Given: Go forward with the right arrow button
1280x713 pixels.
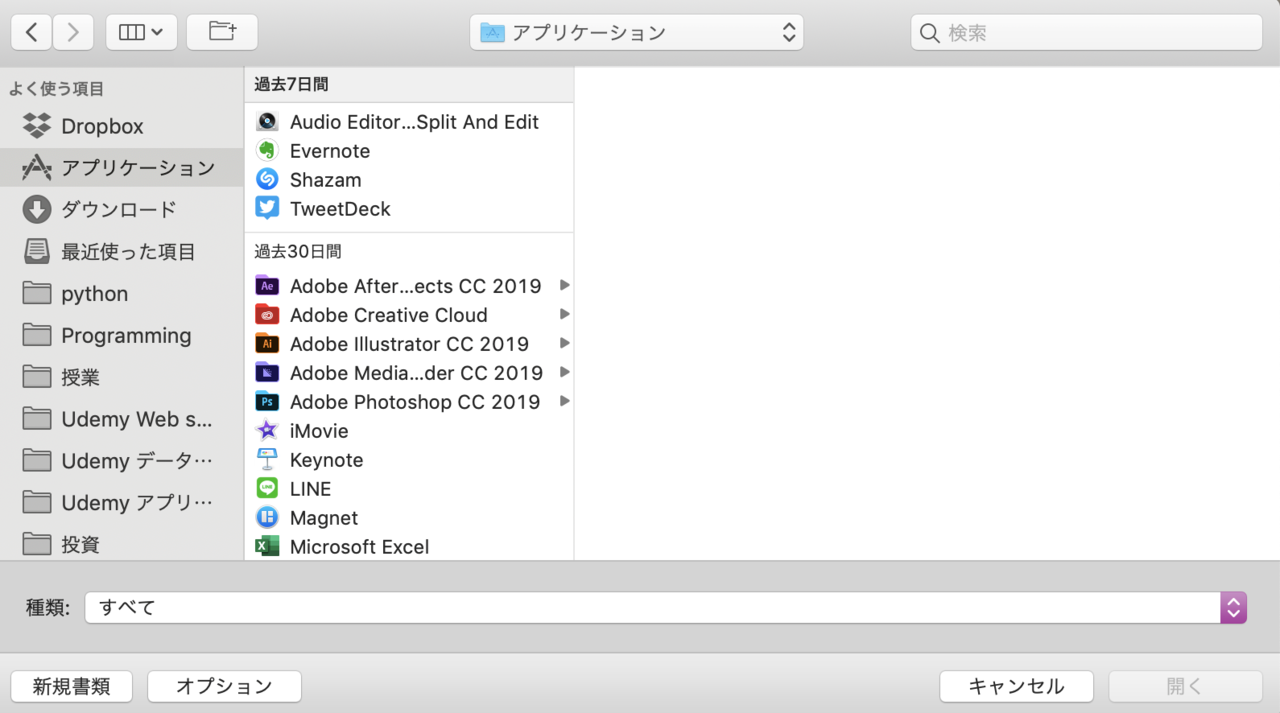Looking at the screenshot, I should click(x=73, y=32).
